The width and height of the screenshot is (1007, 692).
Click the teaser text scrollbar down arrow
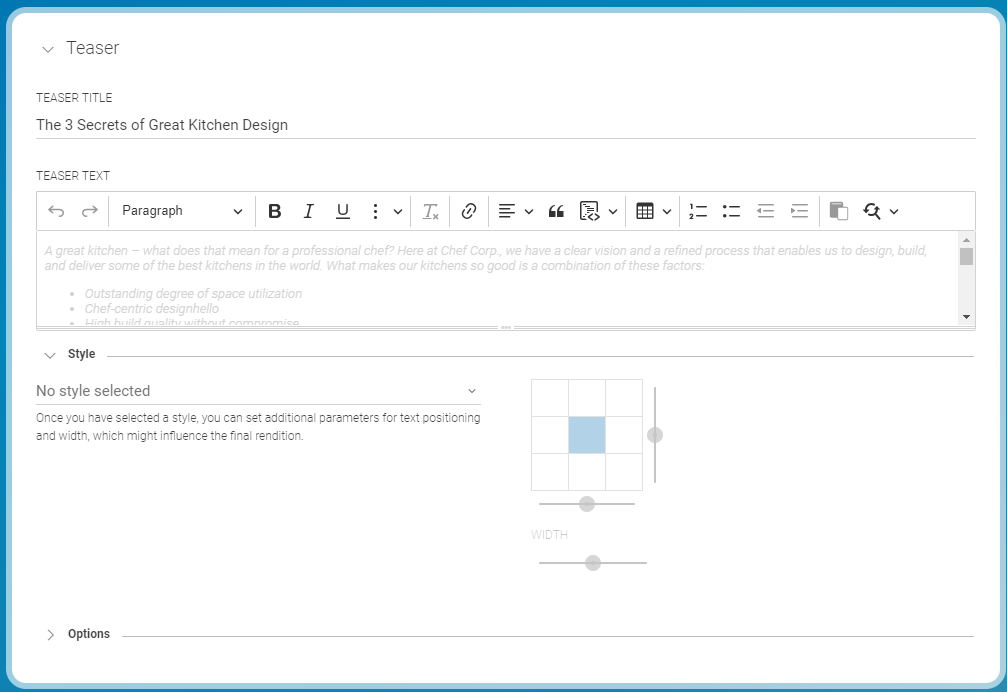point(966,316)
